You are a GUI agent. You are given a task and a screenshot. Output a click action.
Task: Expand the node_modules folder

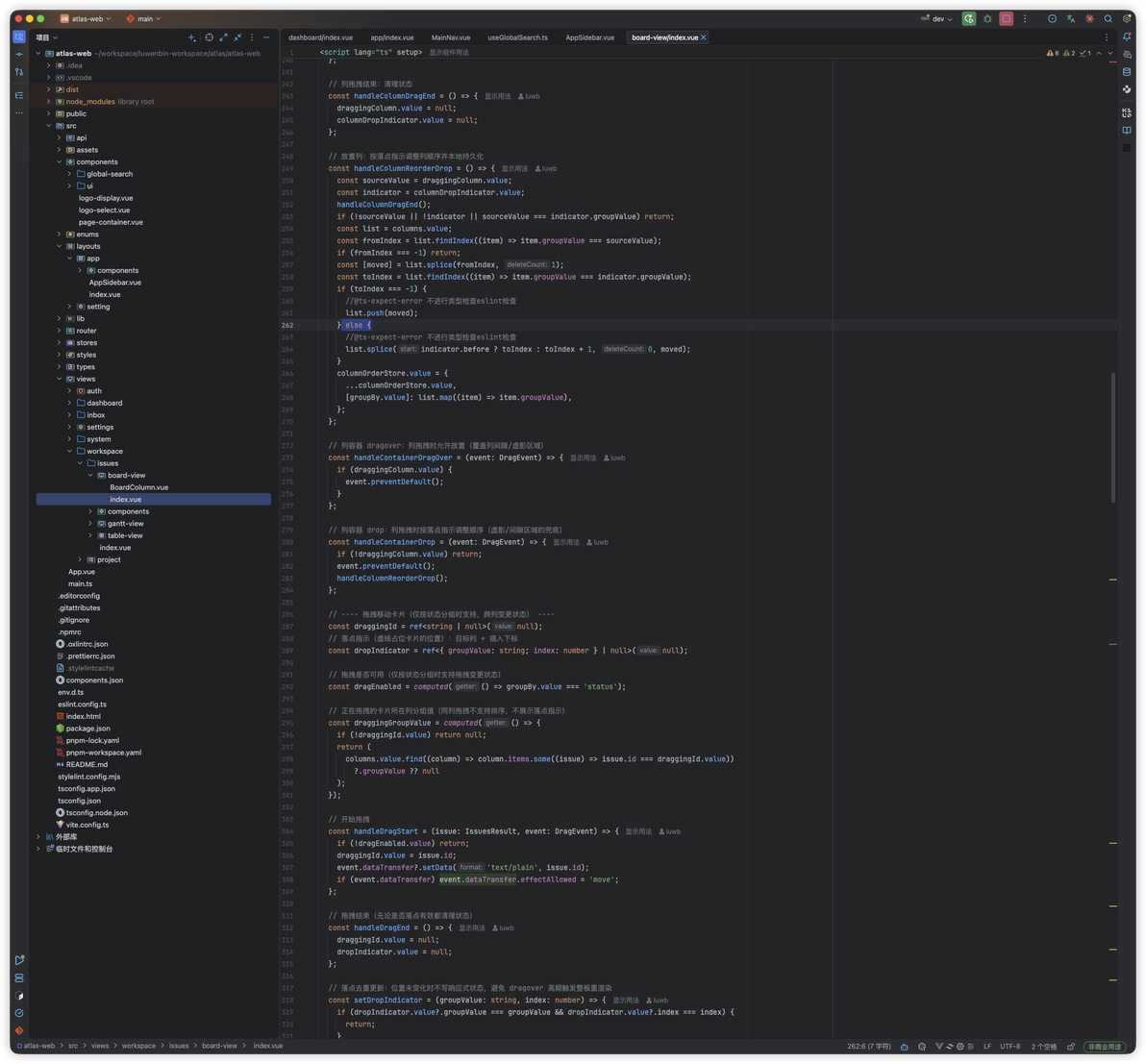(x=49, y=102)
